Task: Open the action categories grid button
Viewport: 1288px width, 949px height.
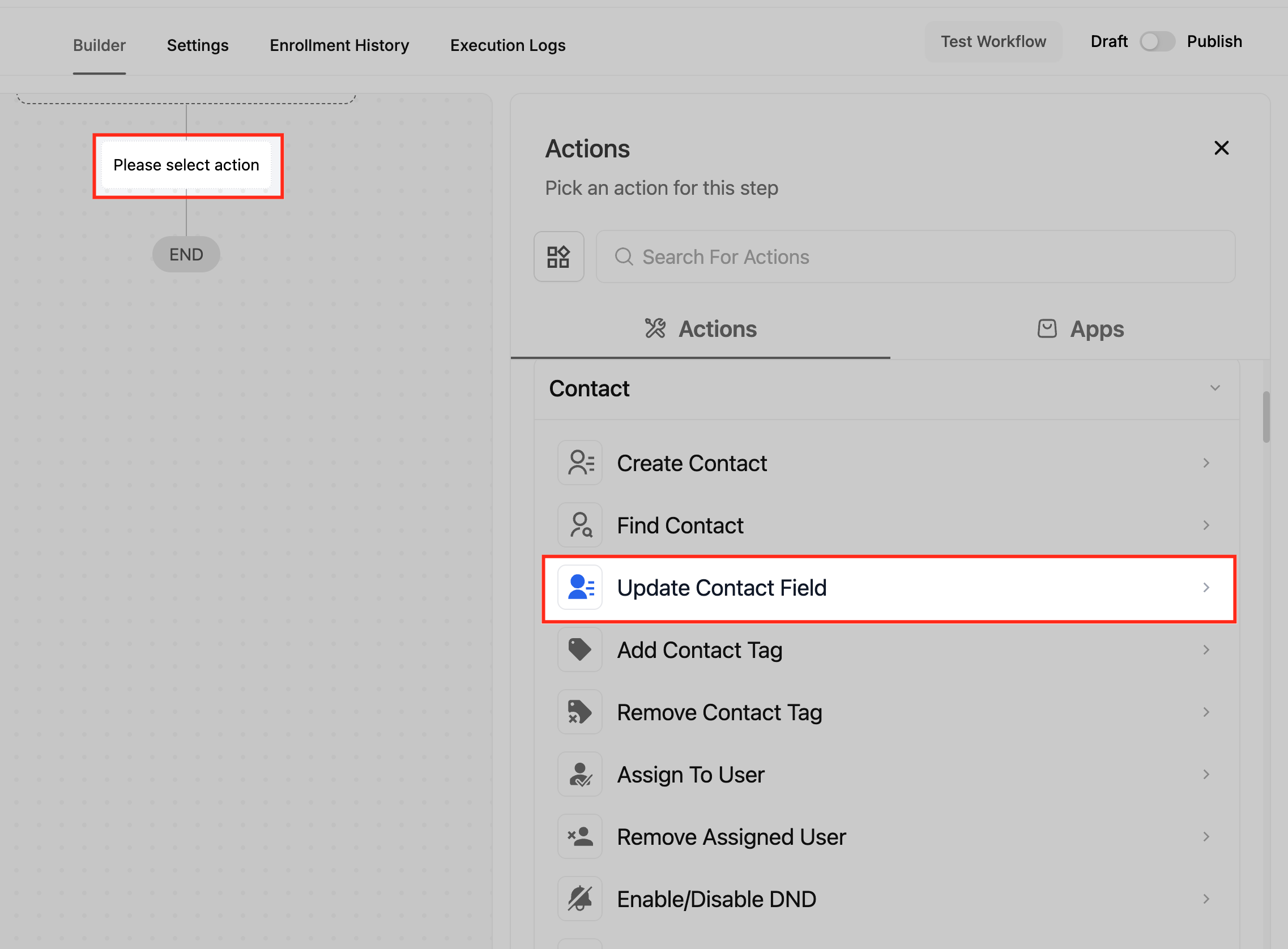Action: [x=558, y=257]
